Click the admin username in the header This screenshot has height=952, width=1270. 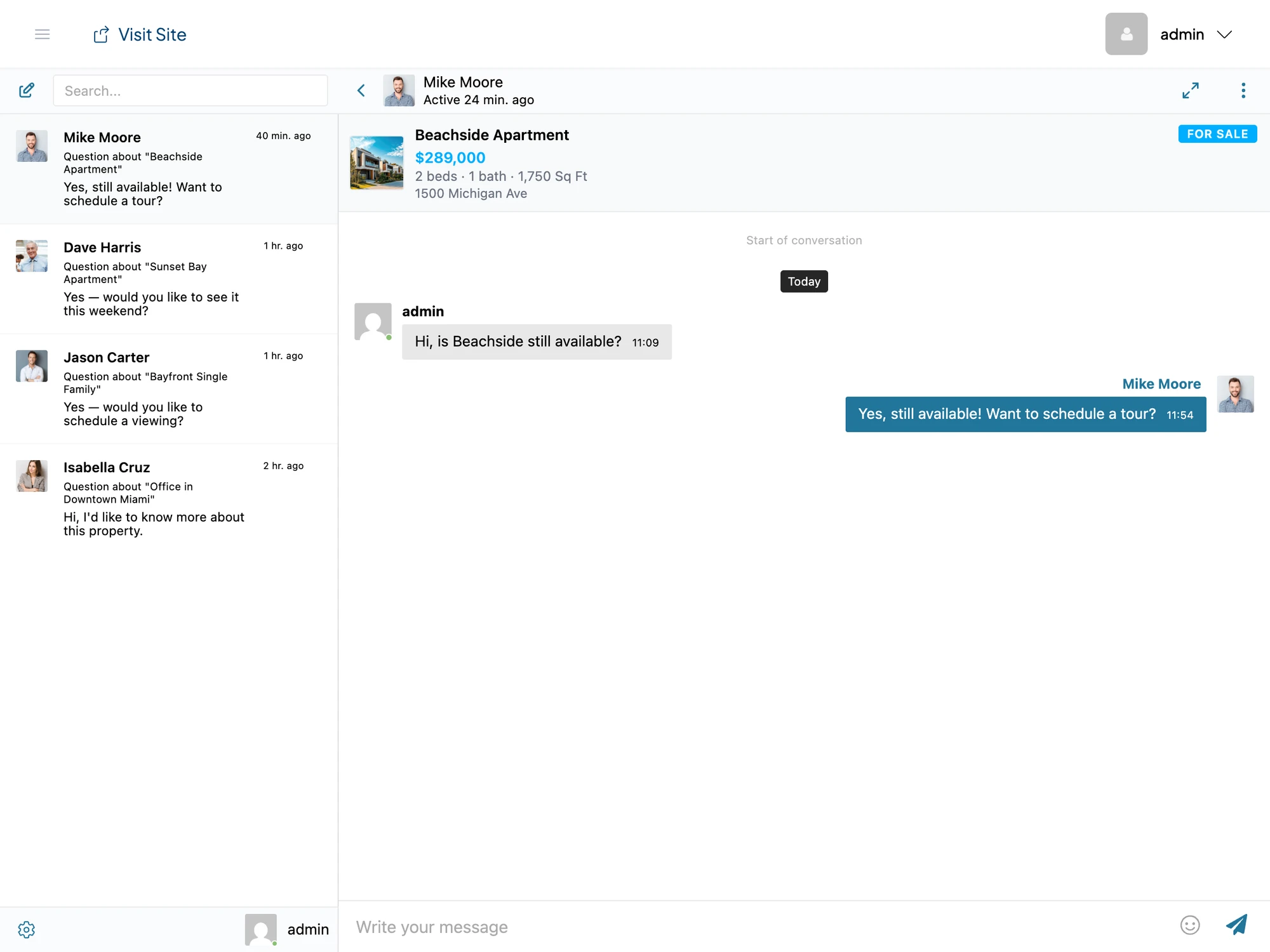click(1182, 34)
